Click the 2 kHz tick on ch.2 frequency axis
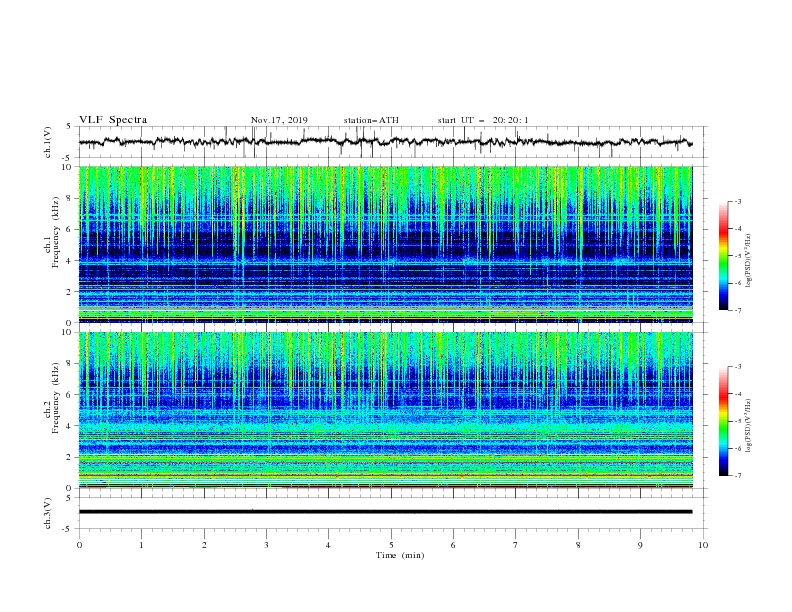Screen dimensions: 792x612 click(x=70, y=457)
